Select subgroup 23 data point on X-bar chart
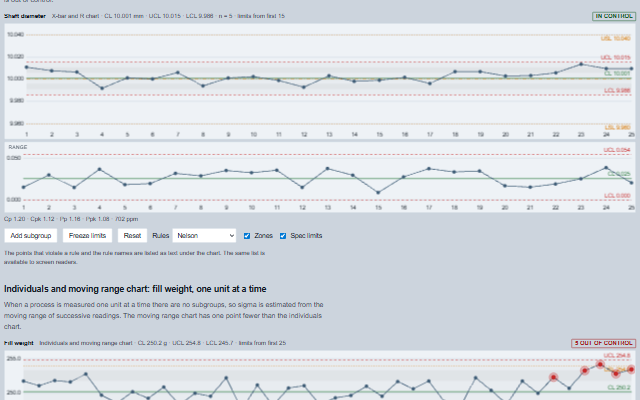The height and width of the screenshot is (400, 640). coord(581,64)
